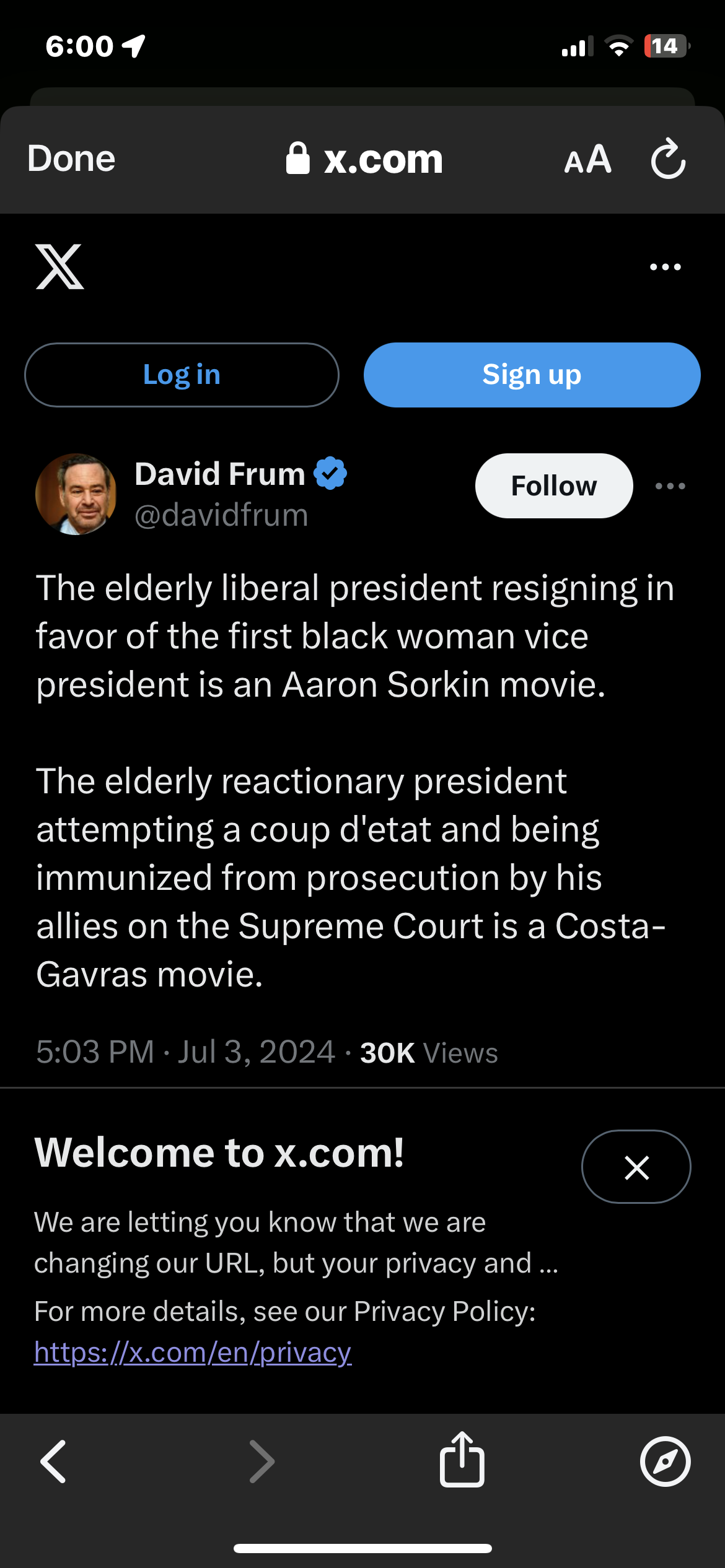725x1568 pixels.
Task: Open the tweet's three-dot more options
Action: 670,486
